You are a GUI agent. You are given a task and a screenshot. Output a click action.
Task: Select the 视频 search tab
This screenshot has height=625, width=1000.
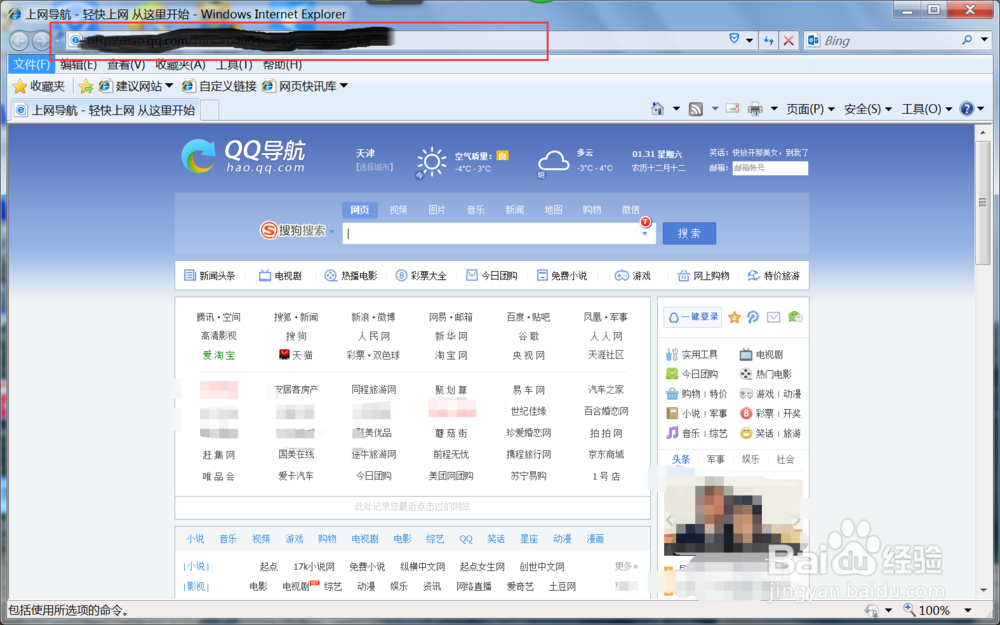coord(399,210)
